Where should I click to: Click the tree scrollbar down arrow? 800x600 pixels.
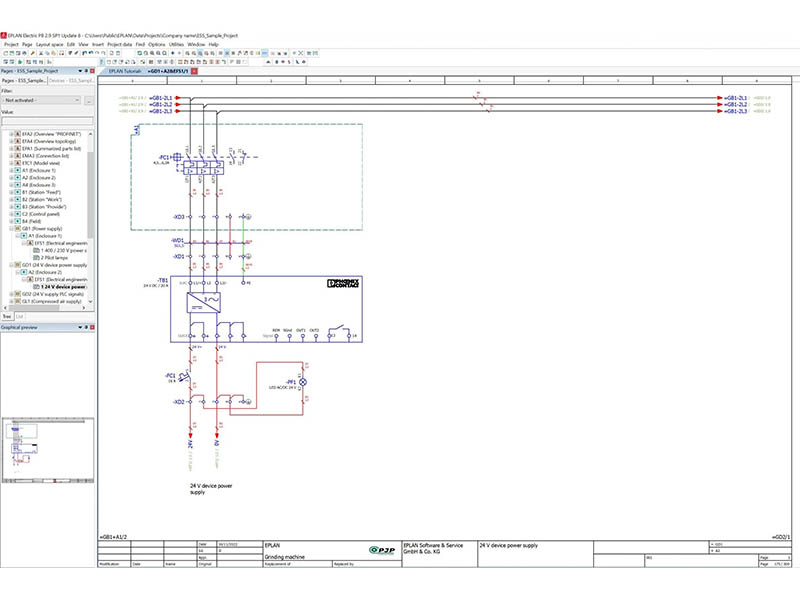[x=91, y=302]
